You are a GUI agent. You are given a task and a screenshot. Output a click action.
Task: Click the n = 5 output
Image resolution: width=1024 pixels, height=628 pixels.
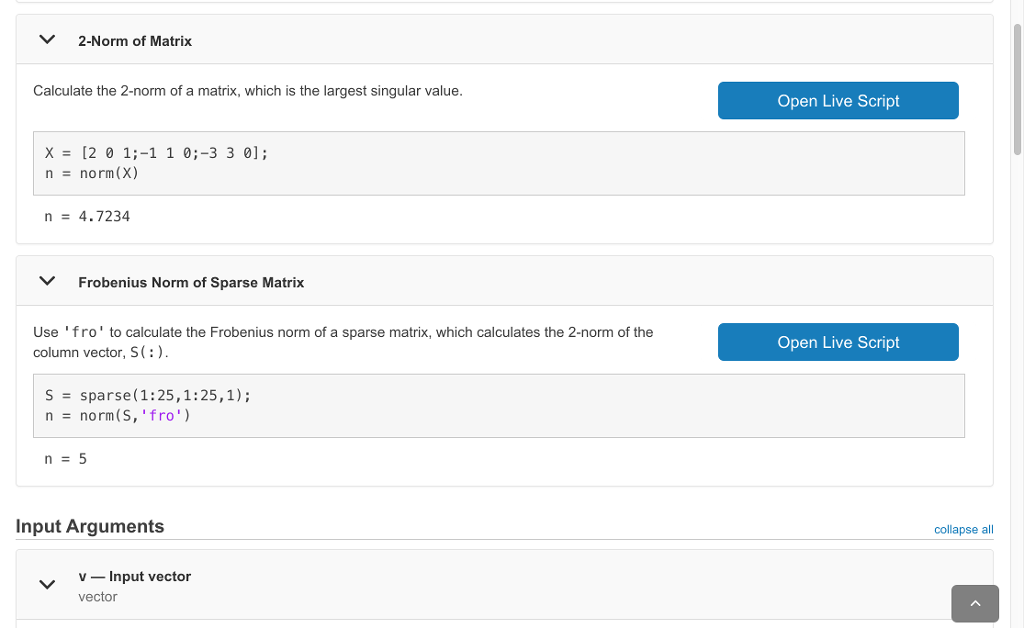coord(66,459)
